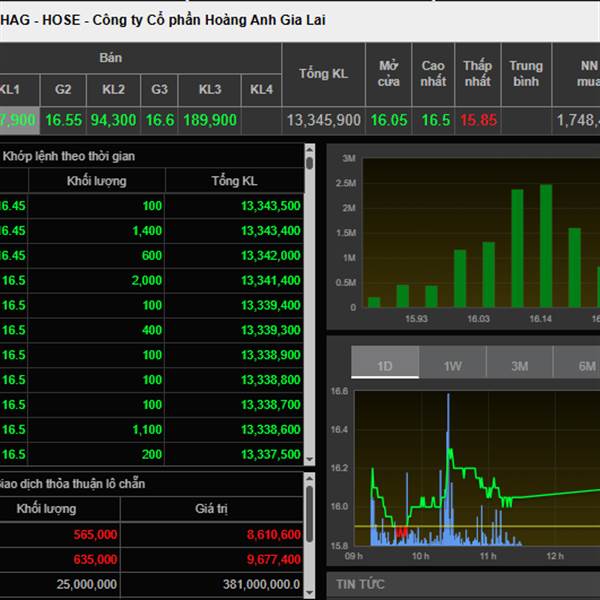
Task: Select the row with total 13,338,800
Action: [x=152, y=380]
